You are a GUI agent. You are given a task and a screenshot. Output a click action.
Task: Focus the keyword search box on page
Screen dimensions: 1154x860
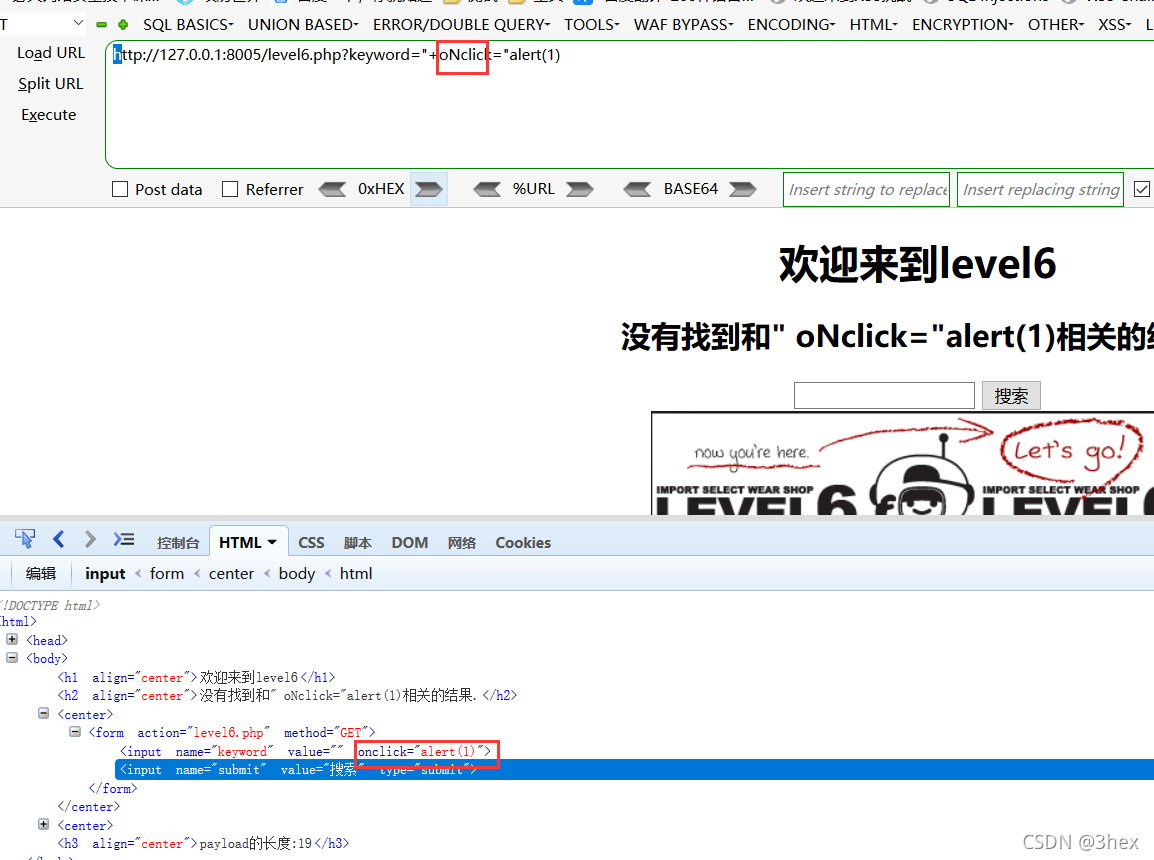pyautogui.click(x=884, y=396)
